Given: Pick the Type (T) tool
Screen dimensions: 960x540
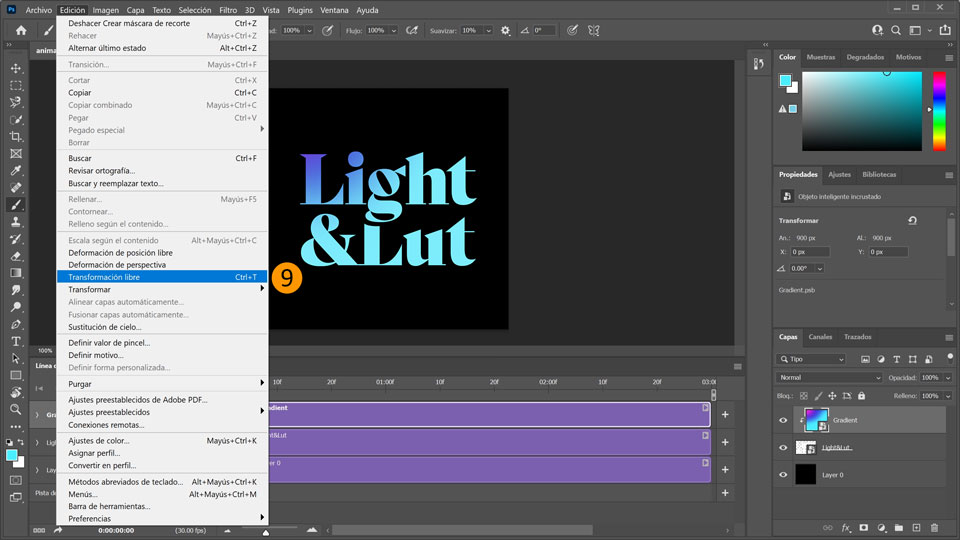Looking at the screenshot, I should click(x=16, y=341).
